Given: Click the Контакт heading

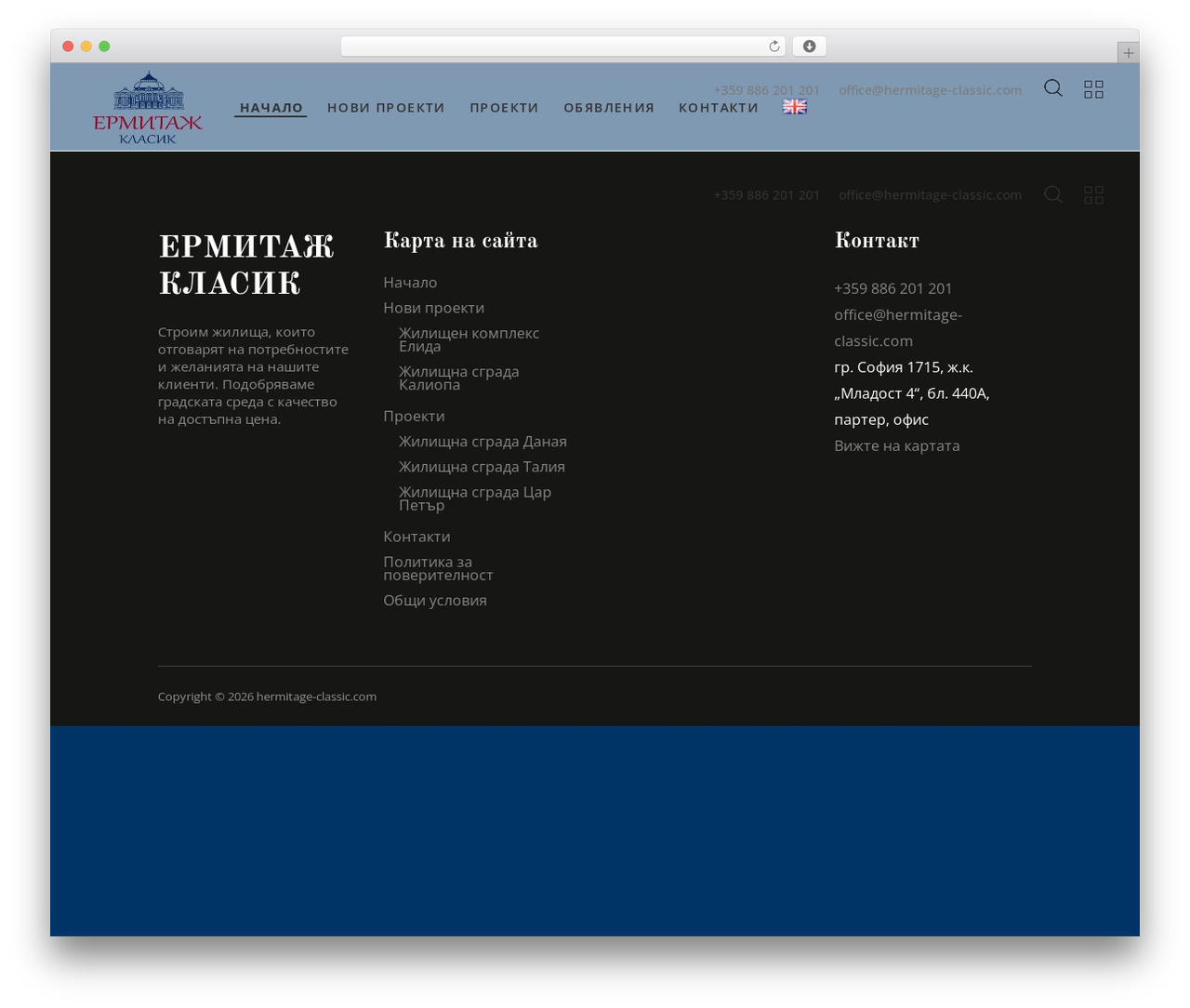Looking at the screenshot, I should pos(877,241).
